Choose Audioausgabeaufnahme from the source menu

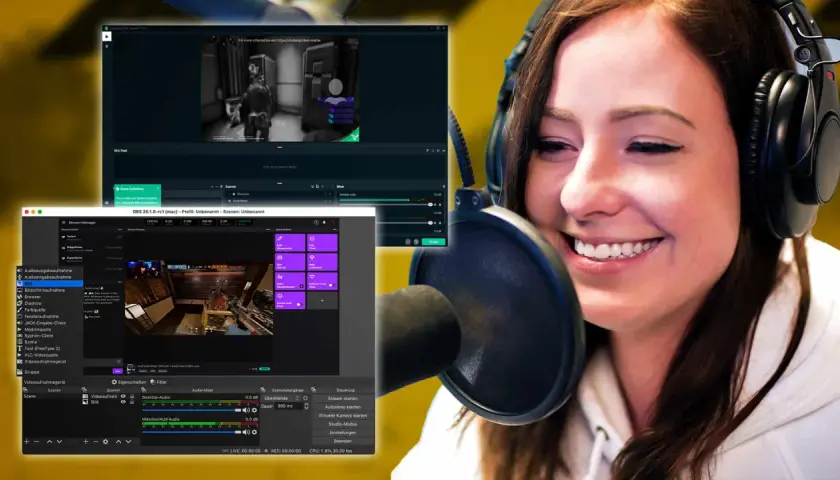(49, 271)
